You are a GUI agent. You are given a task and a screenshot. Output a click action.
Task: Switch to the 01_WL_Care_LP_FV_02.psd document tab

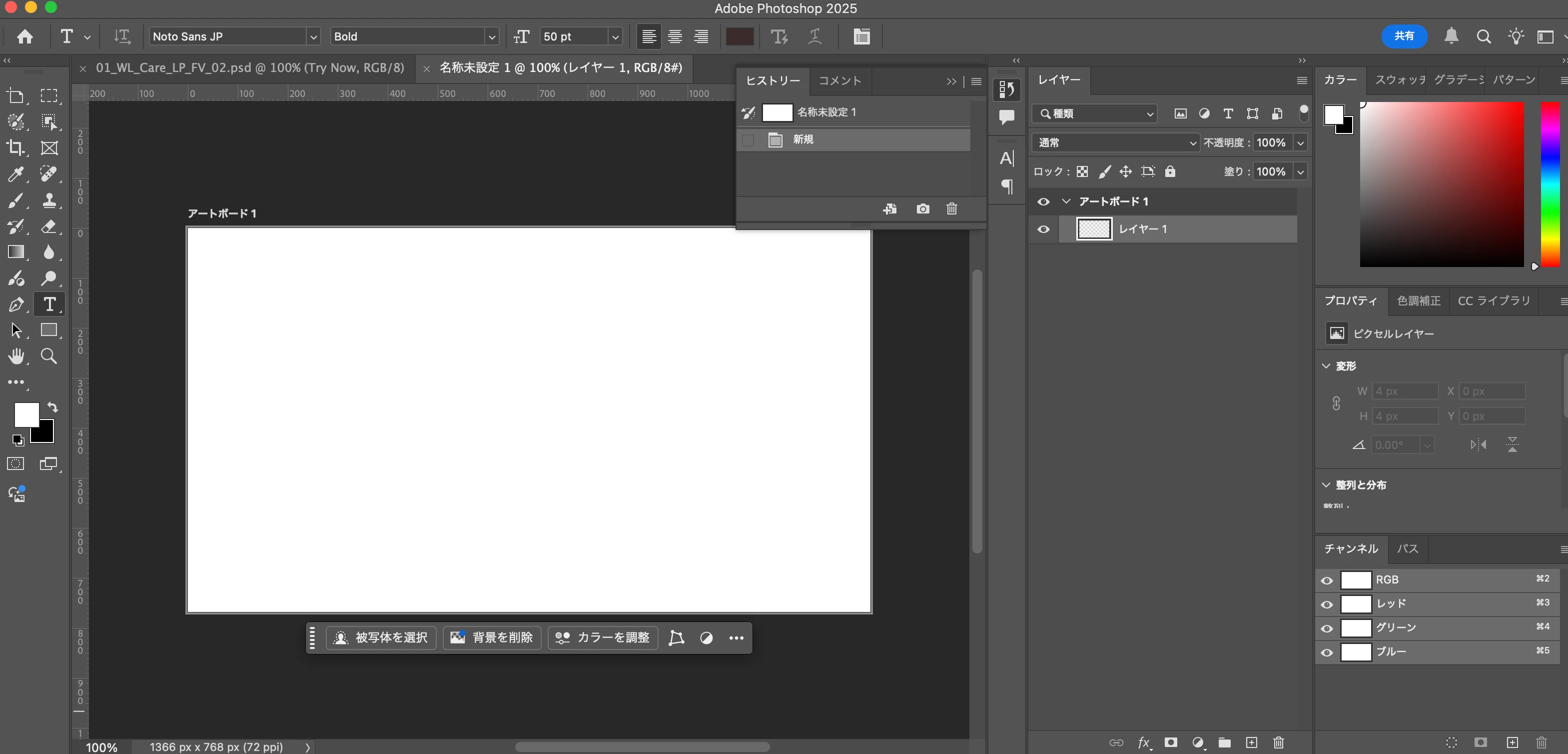coord(249,67)
